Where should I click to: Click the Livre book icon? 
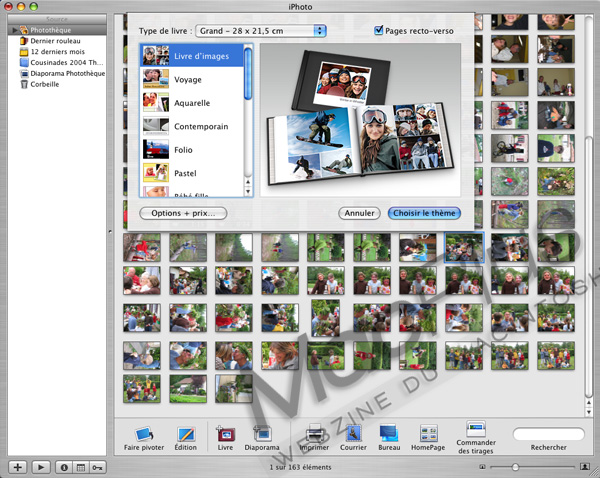click(225, 434)
